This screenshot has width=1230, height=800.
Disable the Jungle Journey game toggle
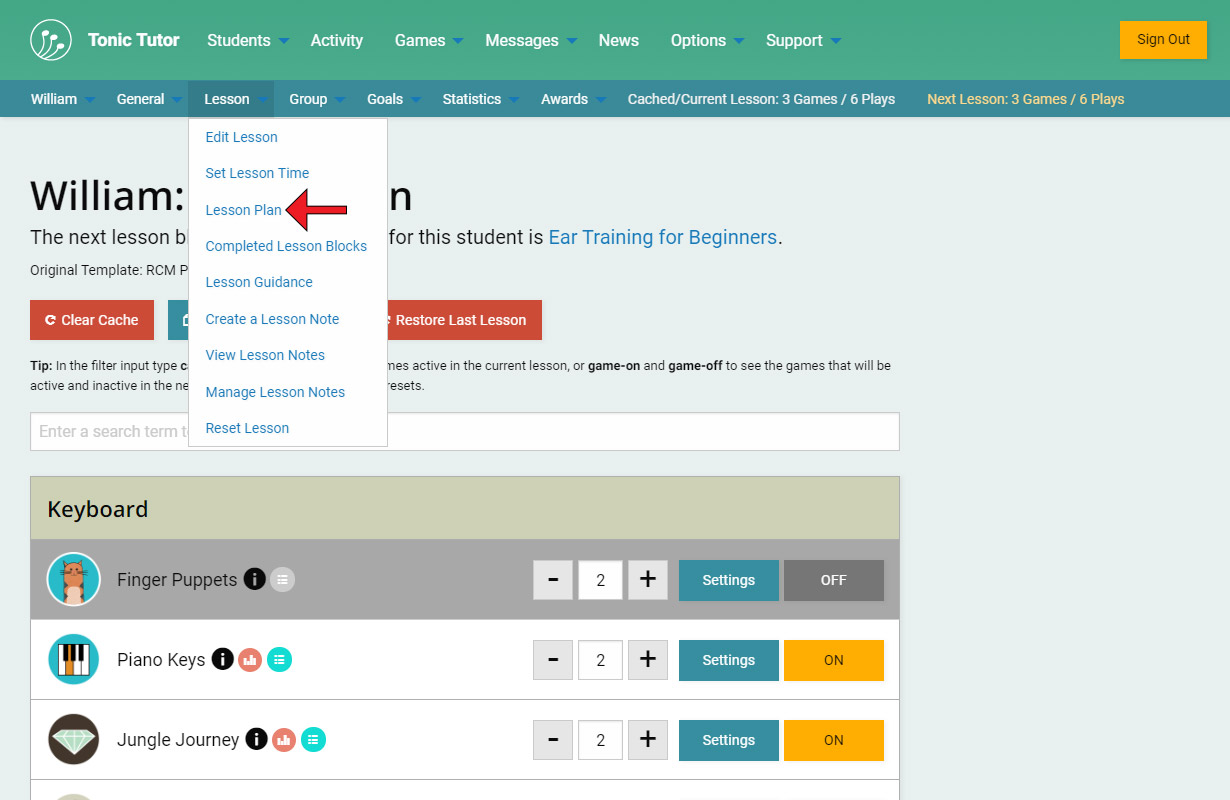[833, 740]
